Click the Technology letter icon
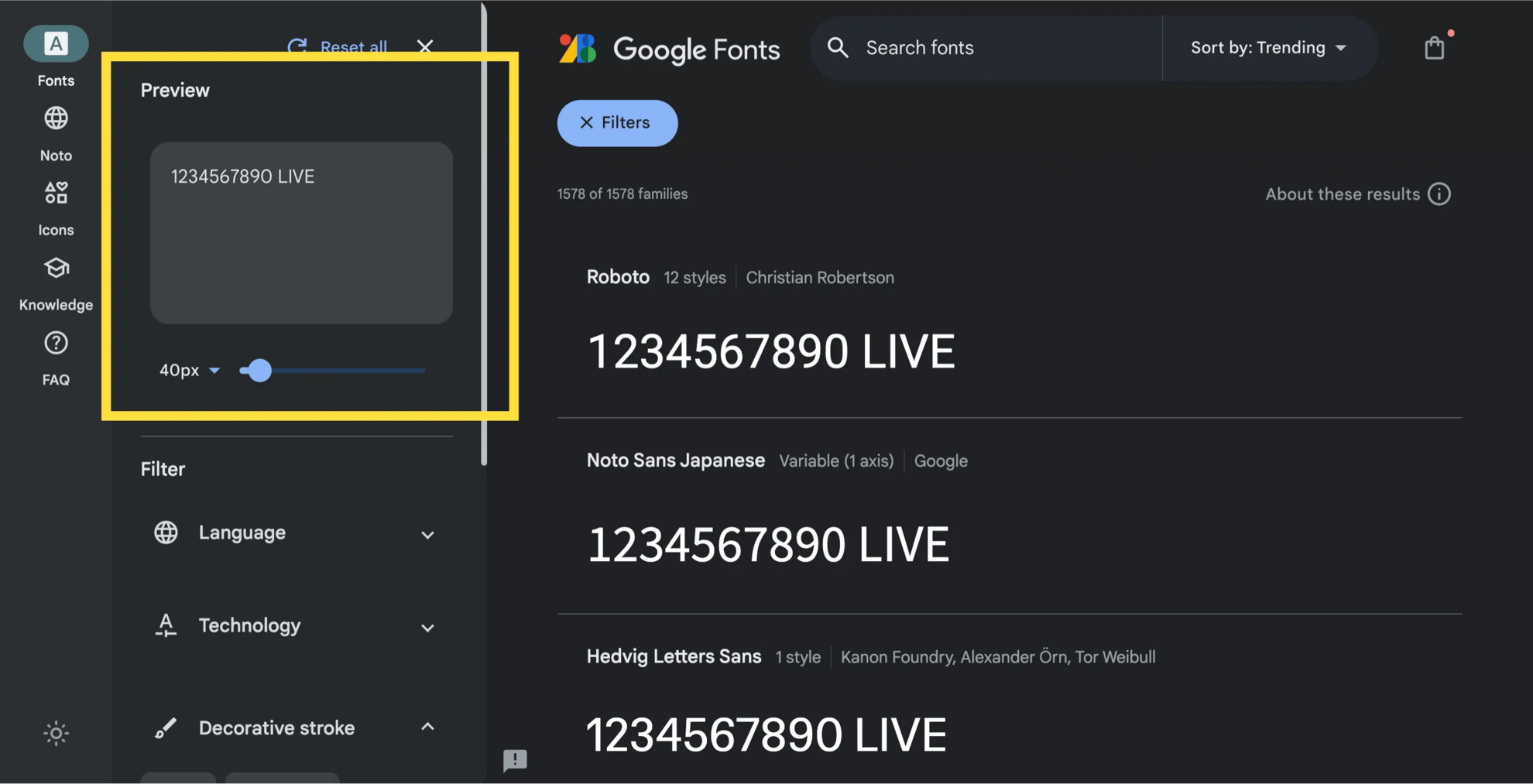This screenshot has height=784, width=1533. (166, 625)
